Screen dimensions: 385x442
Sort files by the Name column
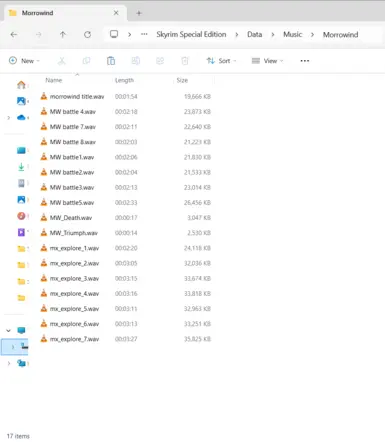(x=54, y=80)
